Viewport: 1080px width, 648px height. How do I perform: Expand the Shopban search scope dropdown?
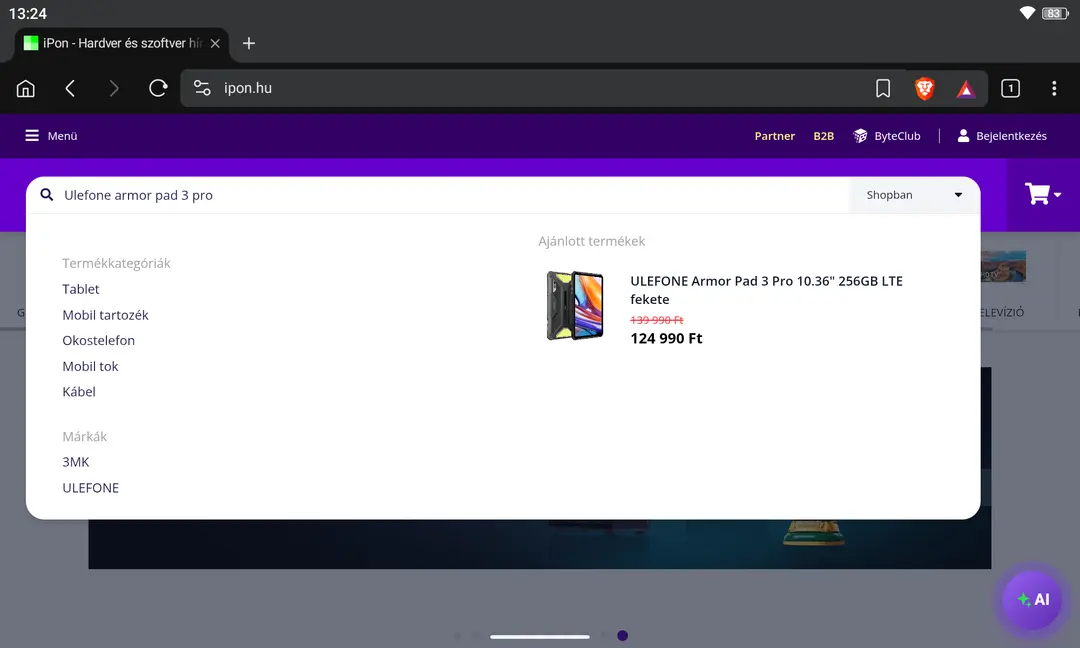pyautogui.click(x=914, y=195)
